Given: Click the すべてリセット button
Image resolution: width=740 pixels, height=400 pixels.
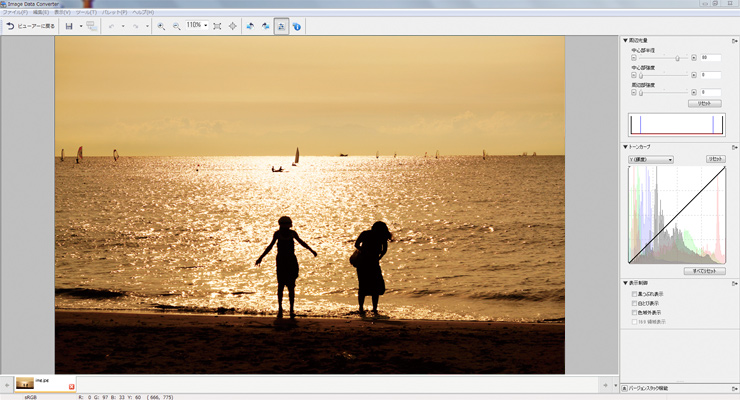Looking at the screenshot, I should click(x=705, y=270).
